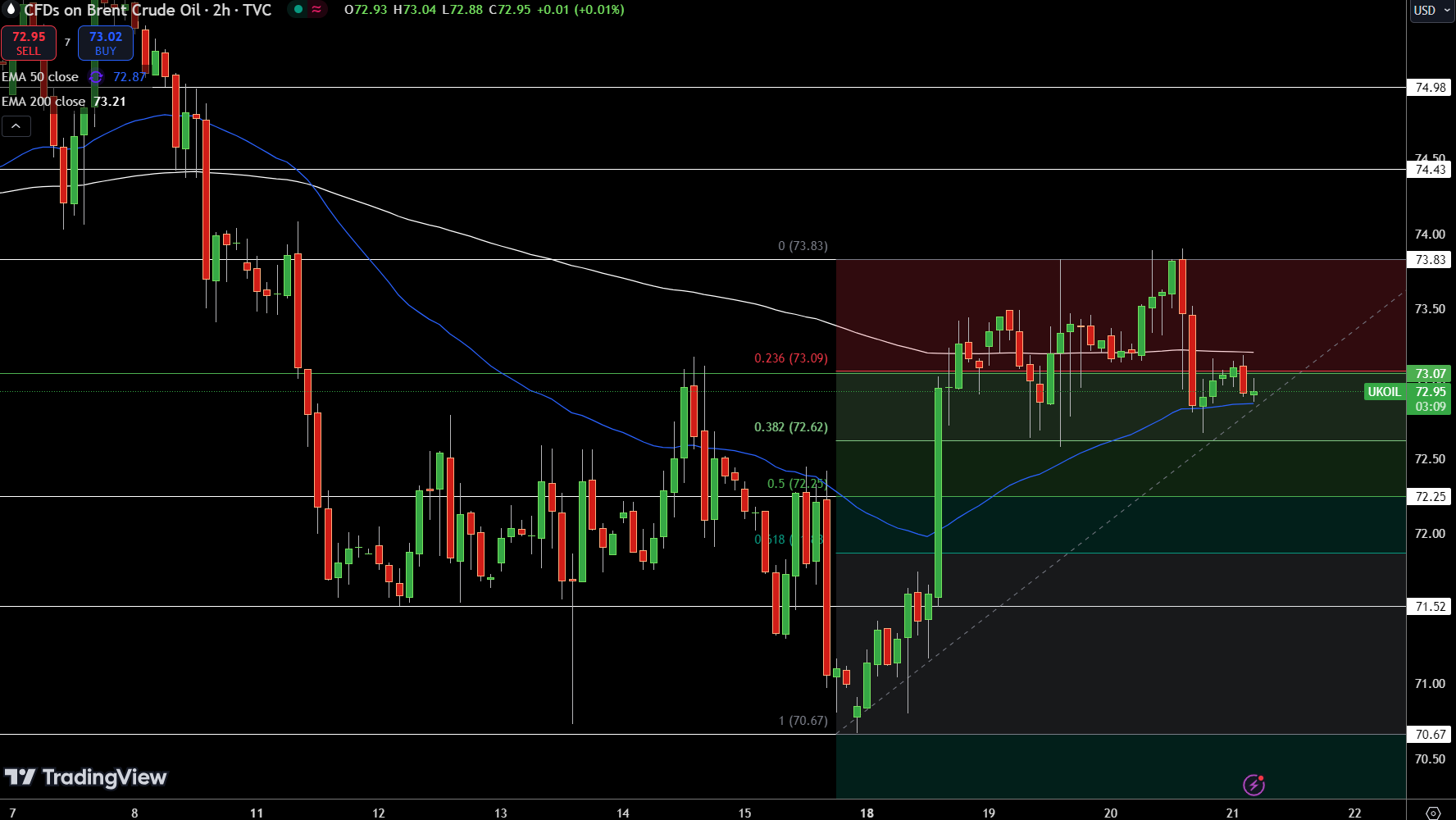This screenshot has height=820, width=1456.
Task: Click the EMA 50 value 72.87
Action: tap(130, 77)
